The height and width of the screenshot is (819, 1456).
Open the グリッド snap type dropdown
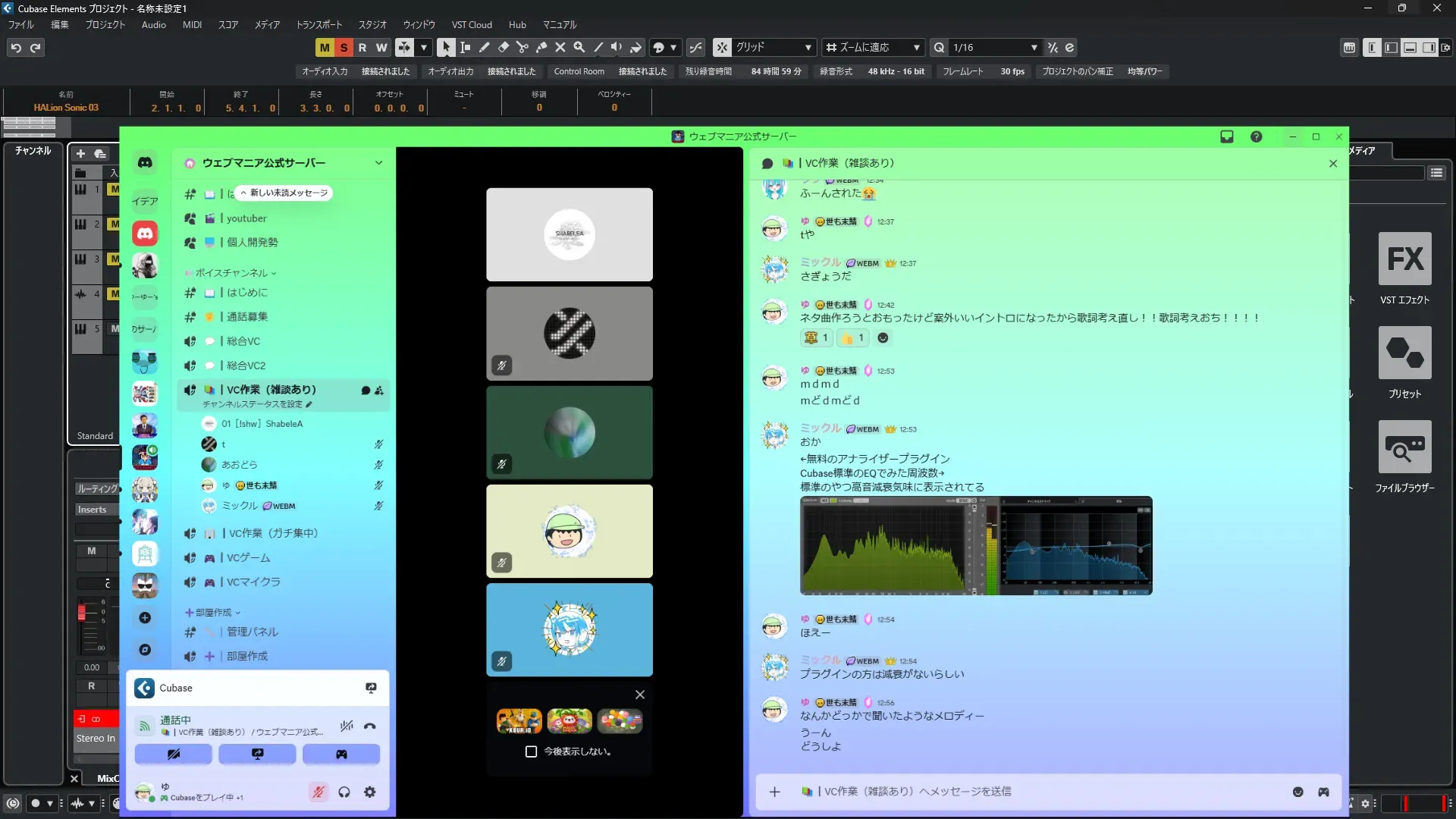808,47
